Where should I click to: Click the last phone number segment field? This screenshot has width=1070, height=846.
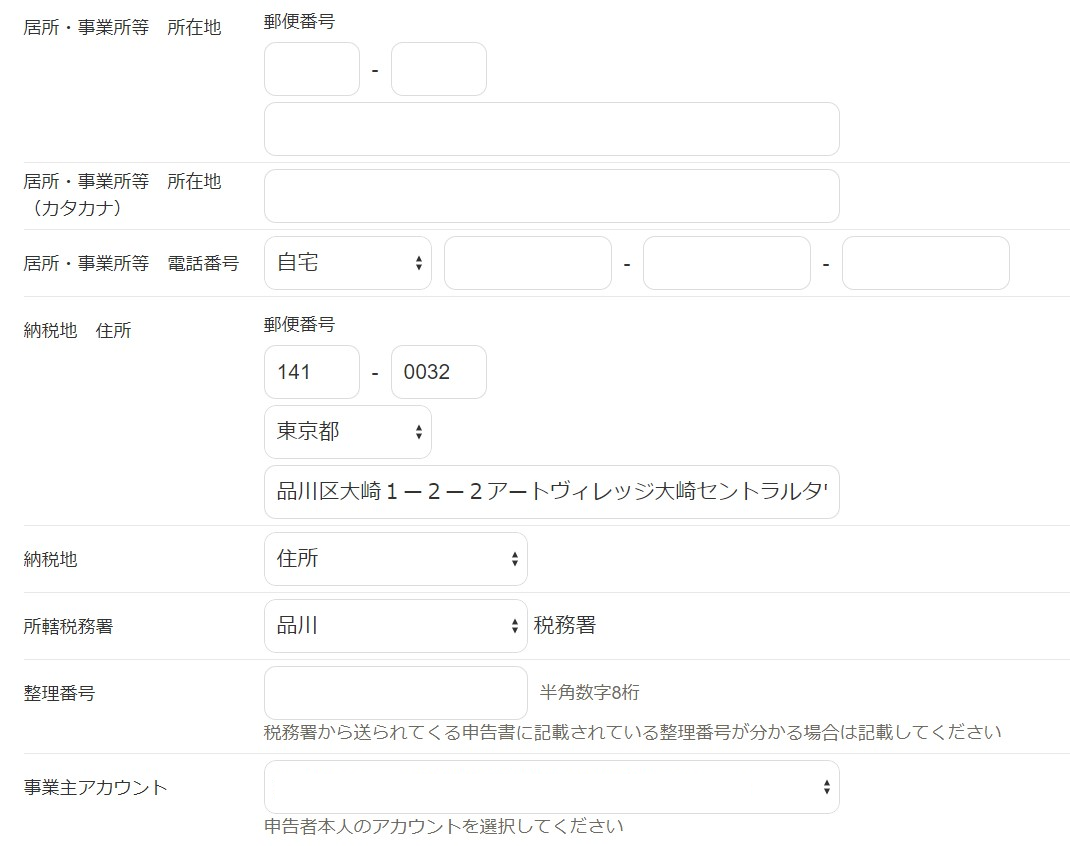pos(925,263)
